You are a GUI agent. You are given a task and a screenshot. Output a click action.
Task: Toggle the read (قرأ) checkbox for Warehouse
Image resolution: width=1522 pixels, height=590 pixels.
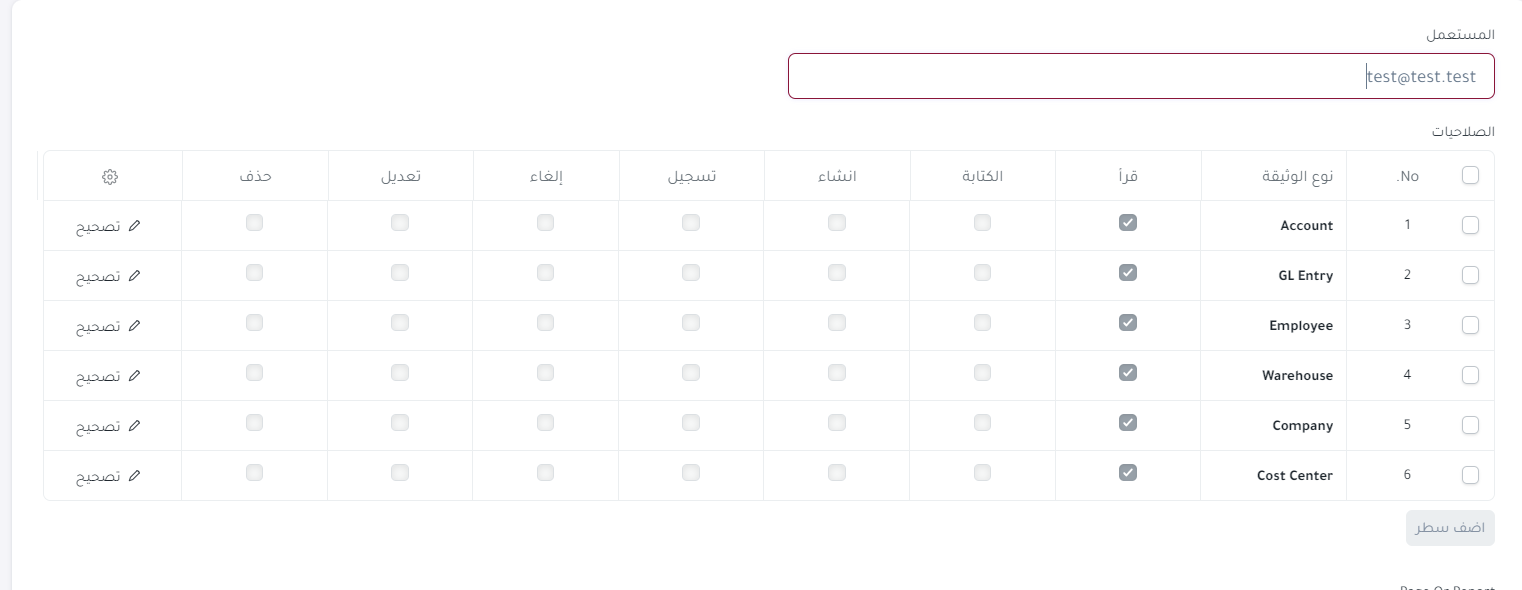tap(1128, 372)
